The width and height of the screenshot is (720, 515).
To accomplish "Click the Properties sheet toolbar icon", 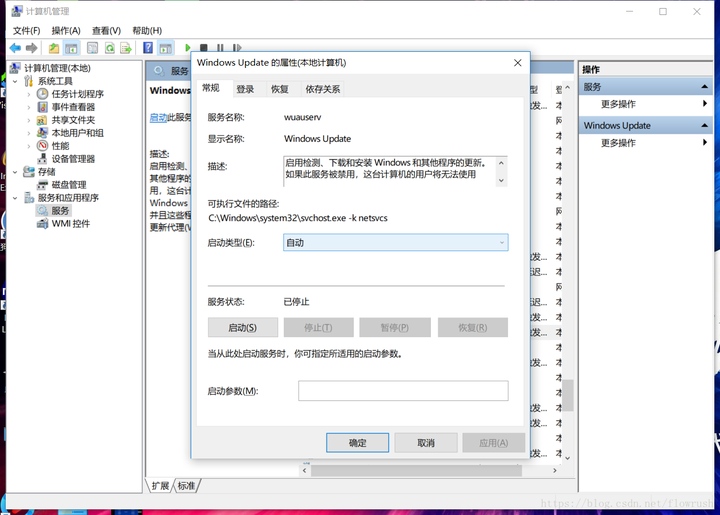I will click(x=92, y=48).
